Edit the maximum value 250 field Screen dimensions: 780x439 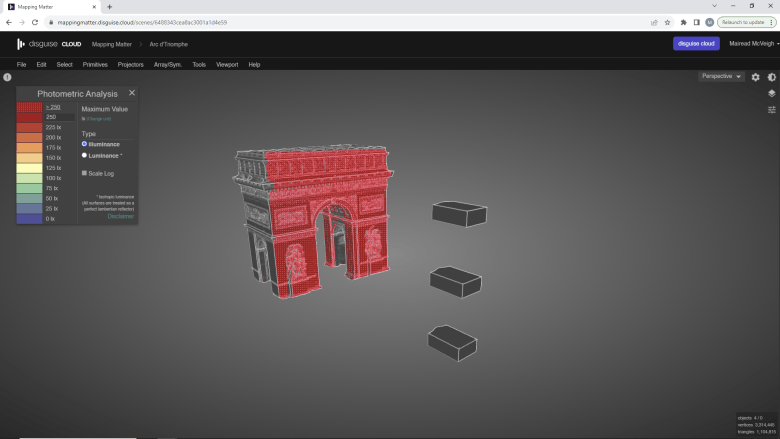[x=60, y=117]
